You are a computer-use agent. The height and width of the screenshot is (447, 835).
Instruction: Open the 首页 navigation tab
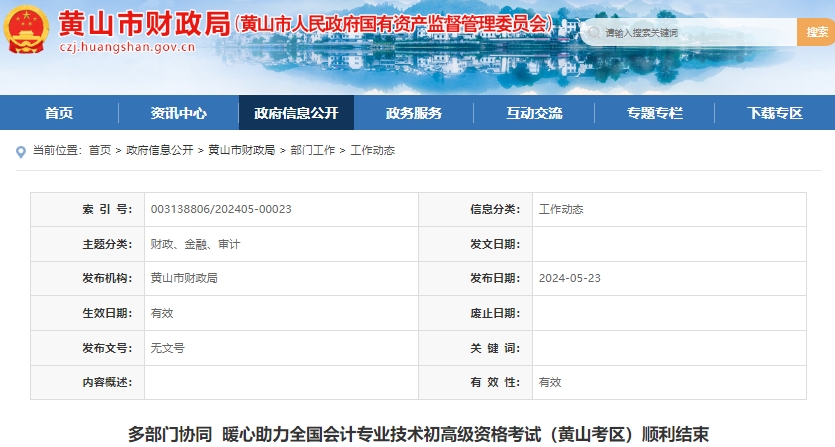[59, 113]
